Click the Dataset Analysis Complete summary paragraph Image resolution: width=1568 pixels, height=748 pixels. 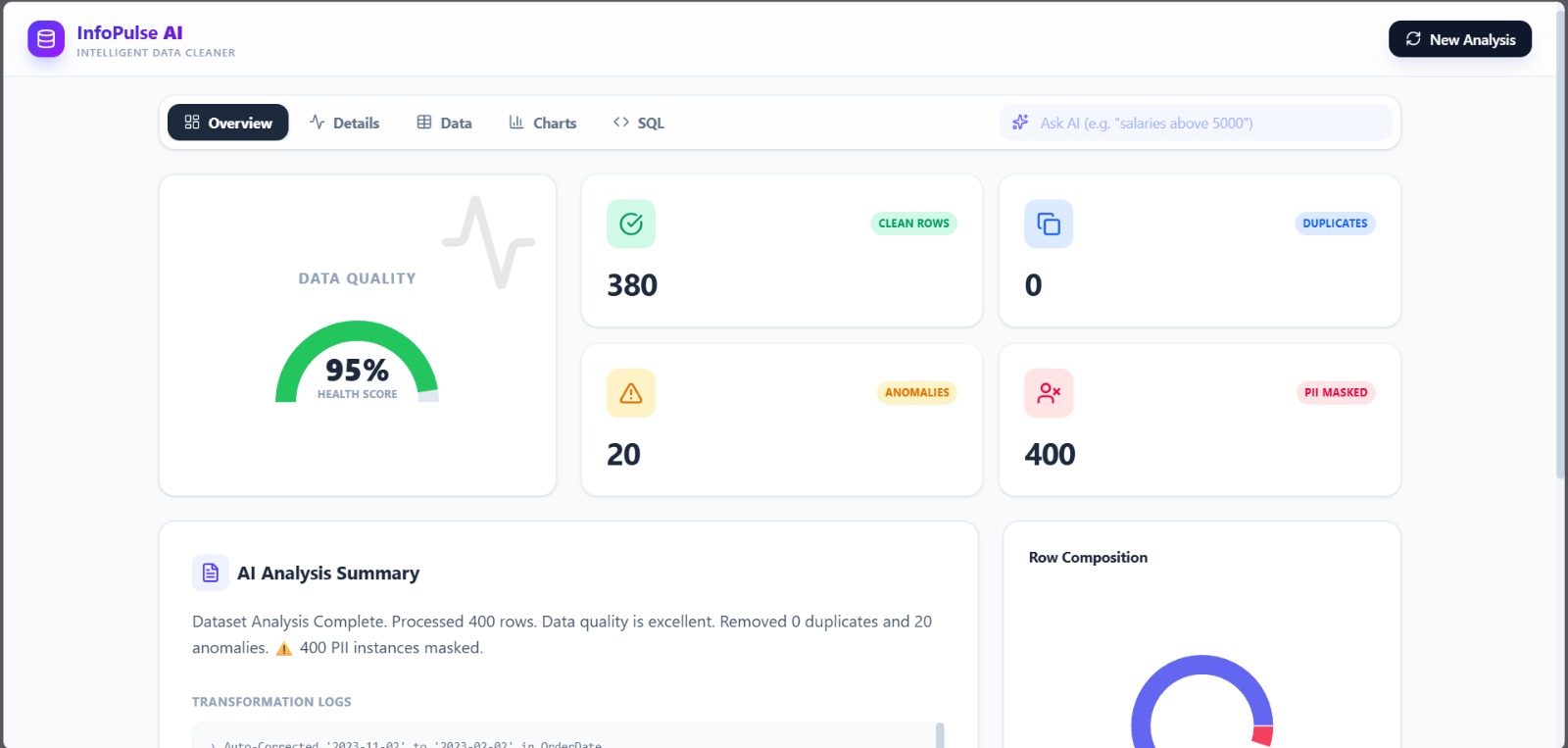[562, 634]
